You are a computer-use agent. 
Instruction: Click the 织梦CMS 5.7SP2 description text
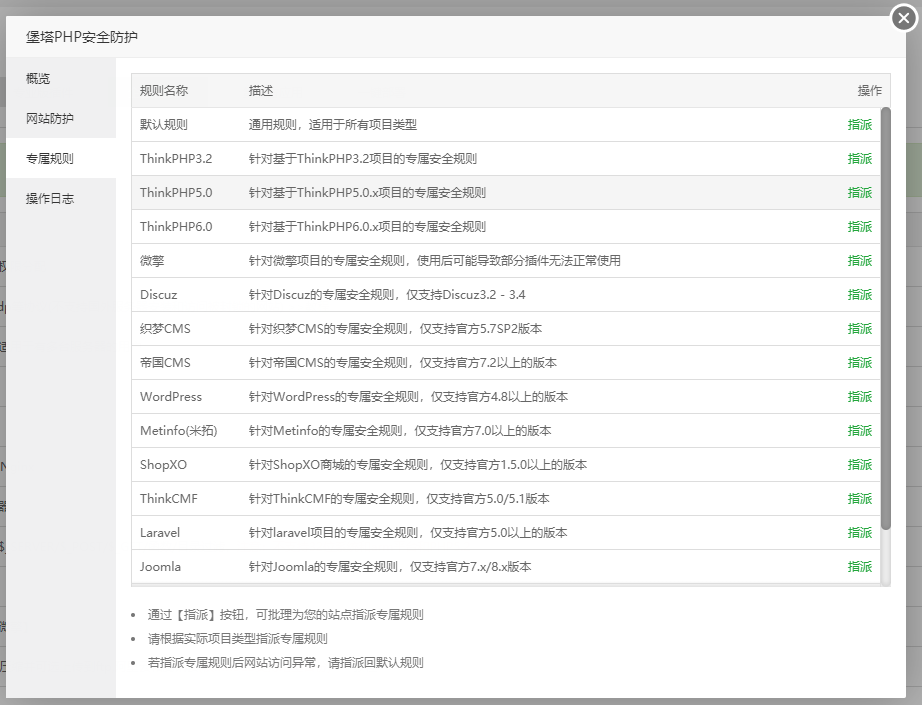click(x=395, y=329)
